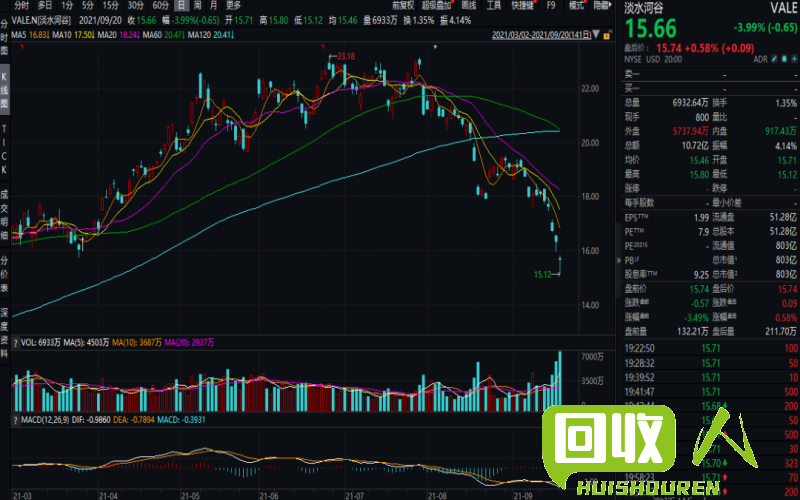Select the 月 monthly period tab
Image resolution: width=800 pixels, height=500 pixels.
(x=214, y=5)
